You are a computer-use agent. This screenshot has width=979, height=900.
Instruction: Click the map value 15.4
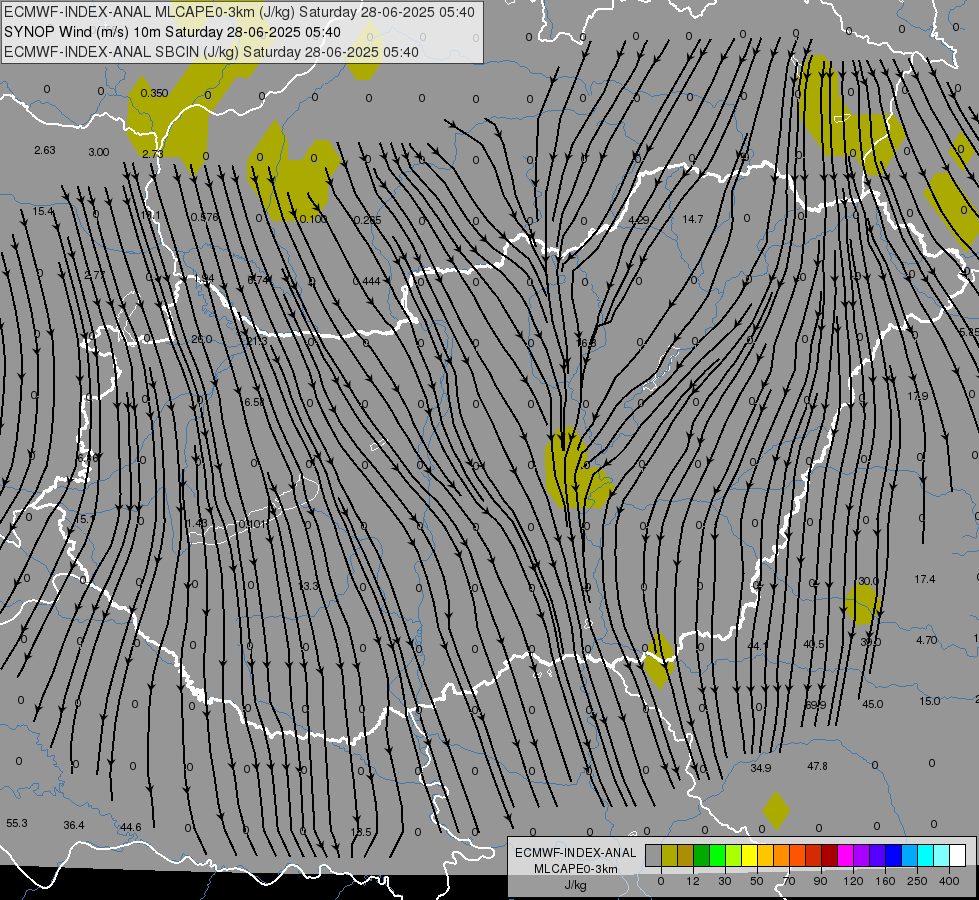click(x=43, y=211)
